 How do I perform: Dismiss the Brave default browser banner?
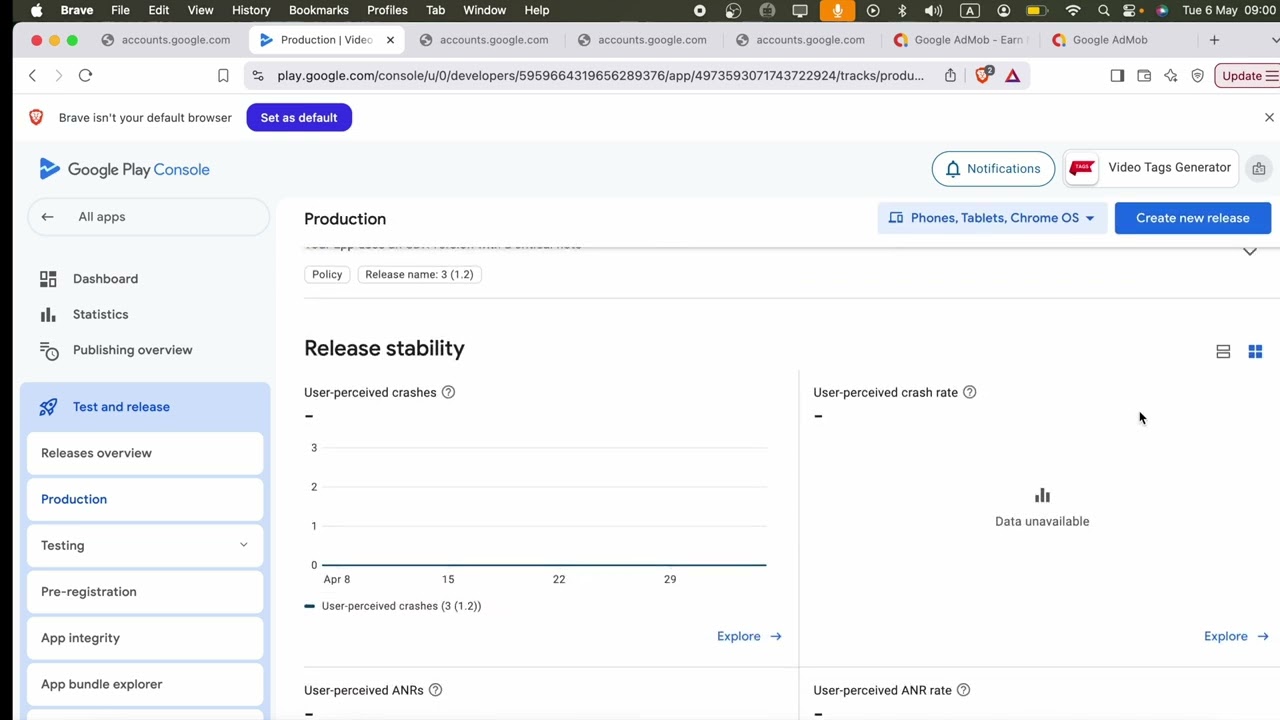click(1269, 117)
